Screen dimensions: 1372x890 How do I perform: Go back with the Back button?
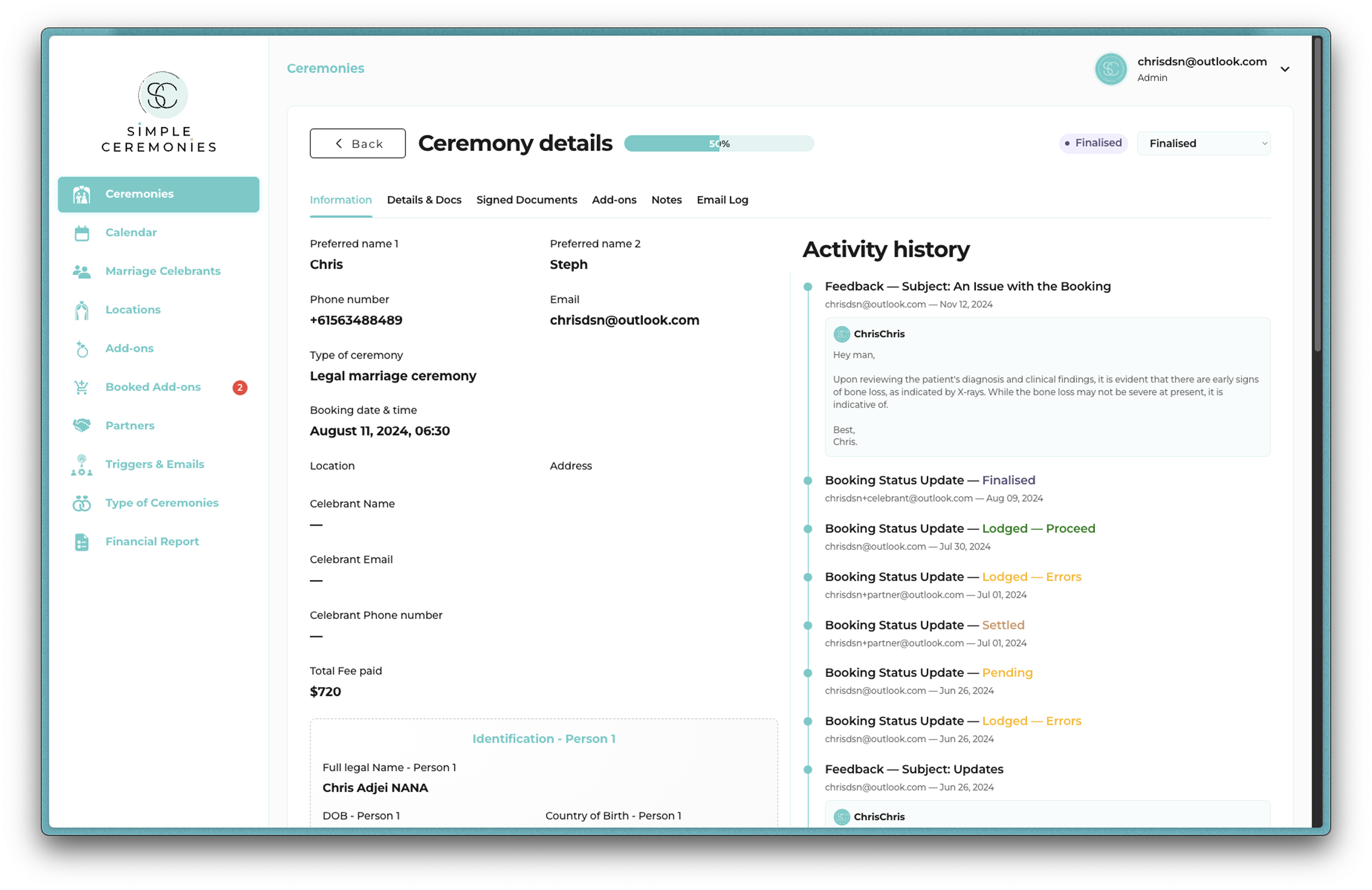tap(357, 144)
